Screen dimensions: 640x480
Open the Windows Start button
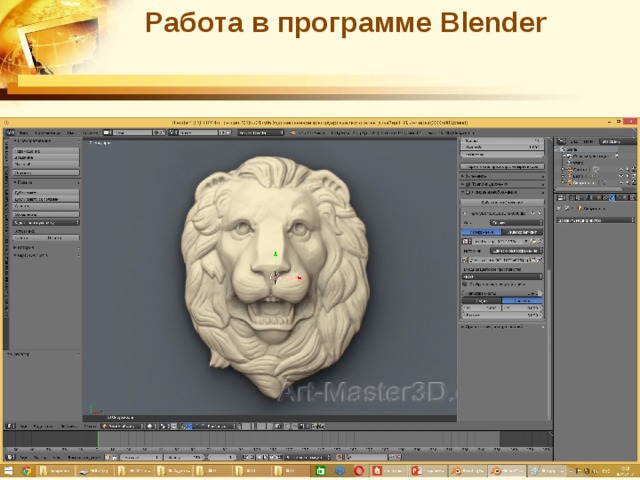pyautogui.click(x=8, y=471)
